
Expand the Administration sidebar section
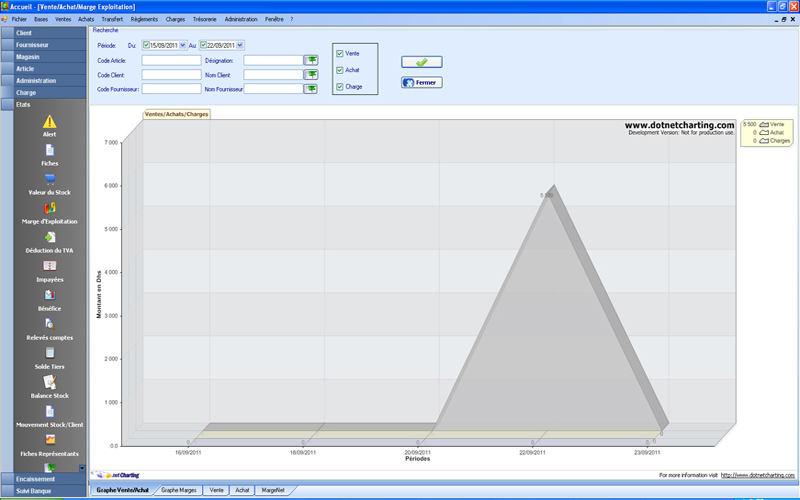click(43, 81)
